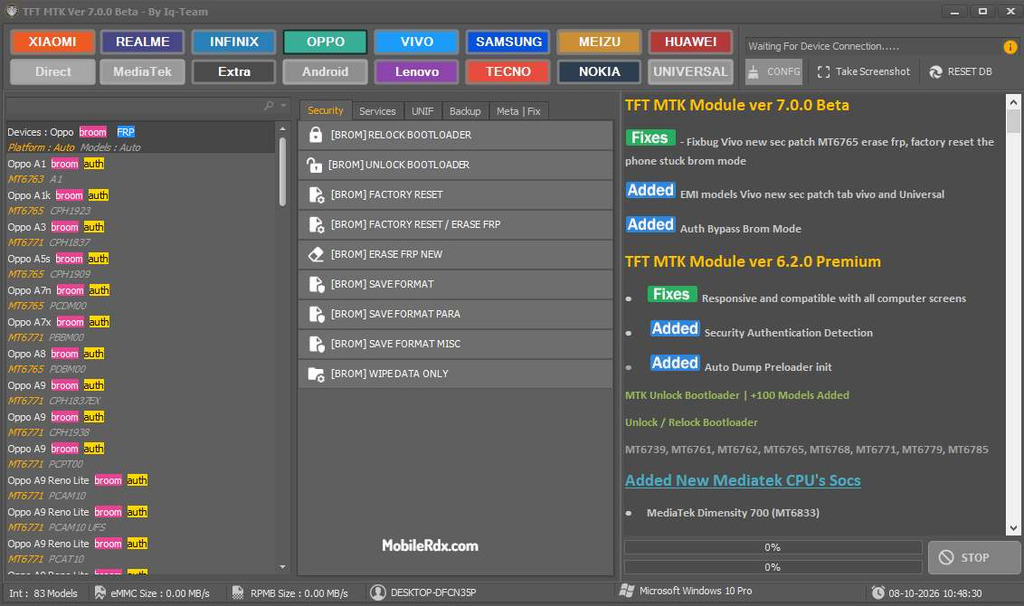Click the changelog panel scrollbar down arrow
Screen dimensions: 1024x606
pos(1013,528)
